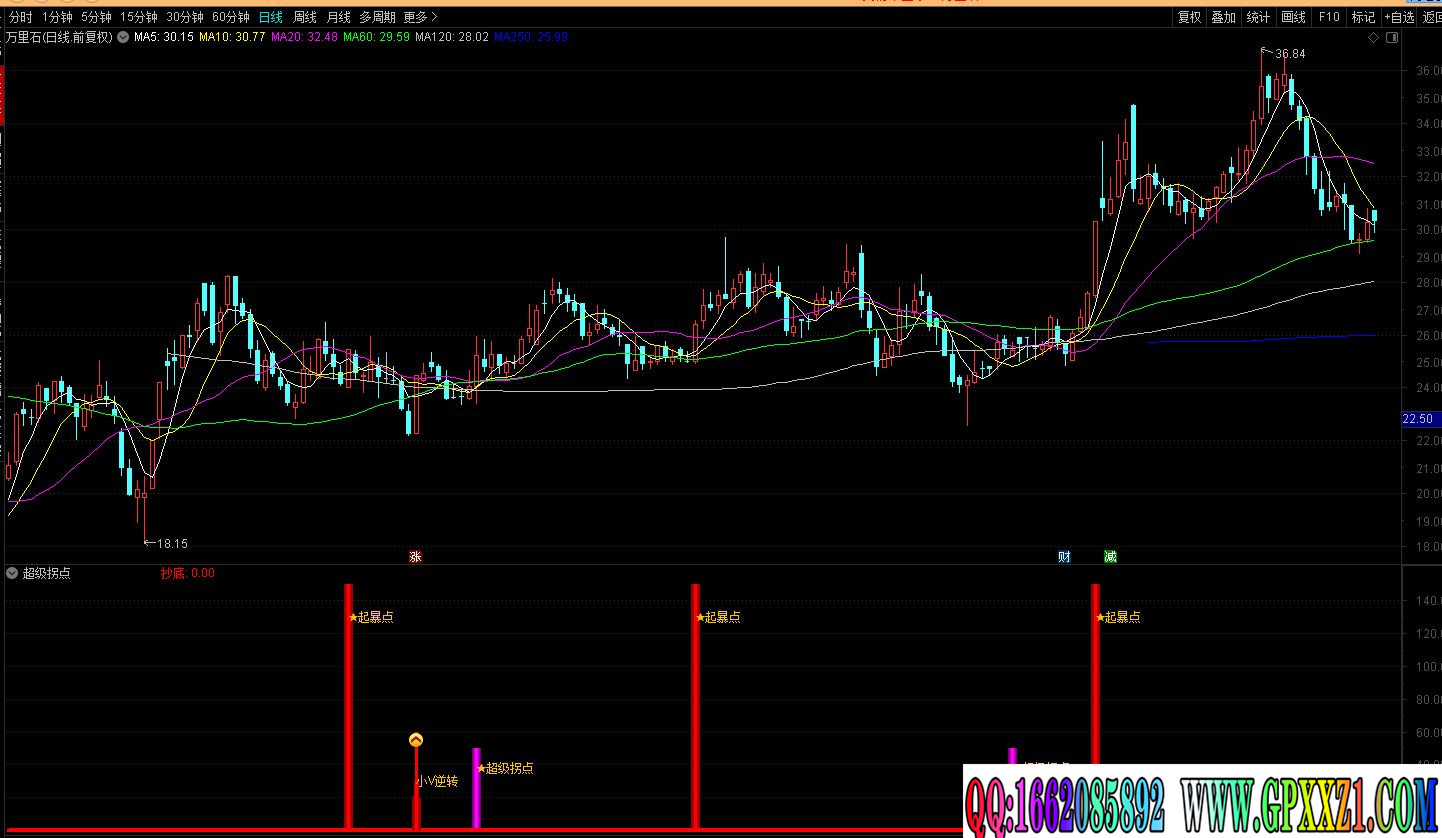Click the diamond icon at chart top-right
This screenshot has height=838, width=1442.
(1374, 38)
